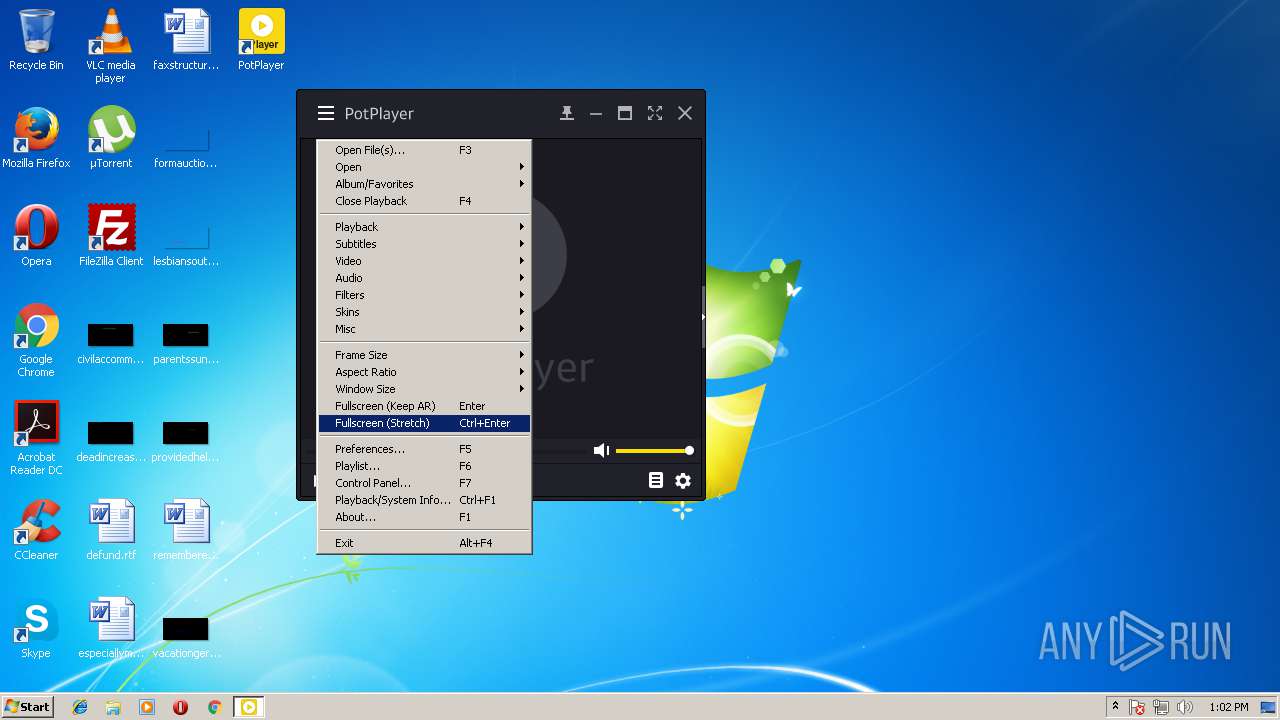1280x720 pixels.
Task: Expand the Subtitles submenu
Action: click(424, 244)
